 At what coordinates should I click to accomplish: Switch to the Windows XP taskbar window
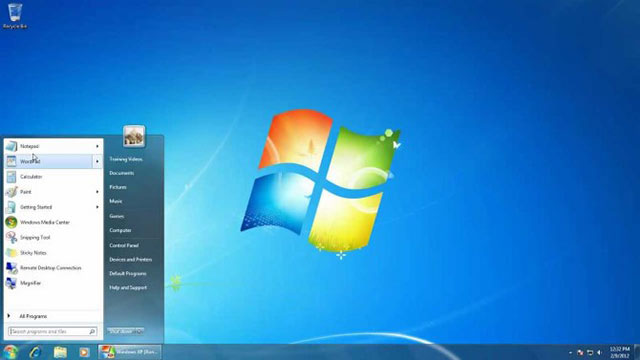pos(130,352)
